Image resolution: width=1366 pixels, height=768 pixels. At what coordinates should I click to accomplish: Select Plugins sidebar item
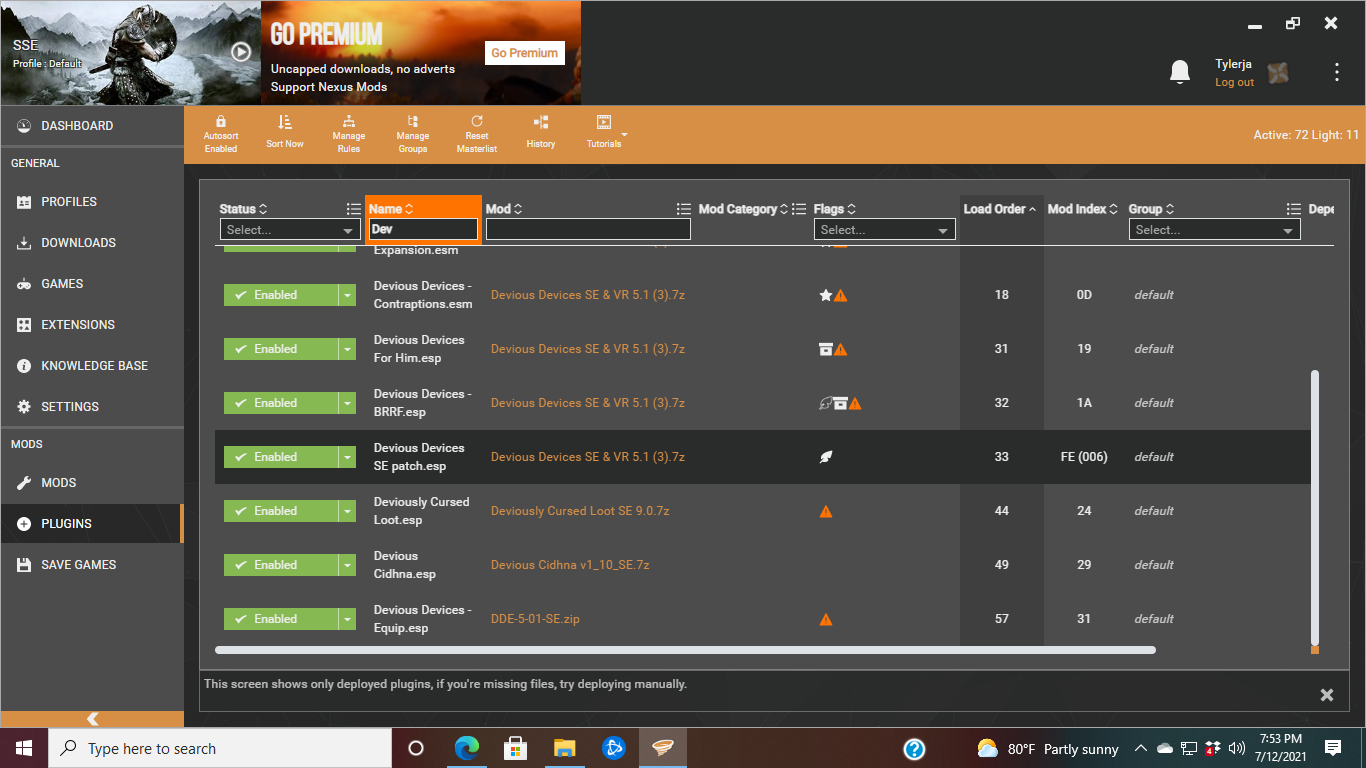92,524
